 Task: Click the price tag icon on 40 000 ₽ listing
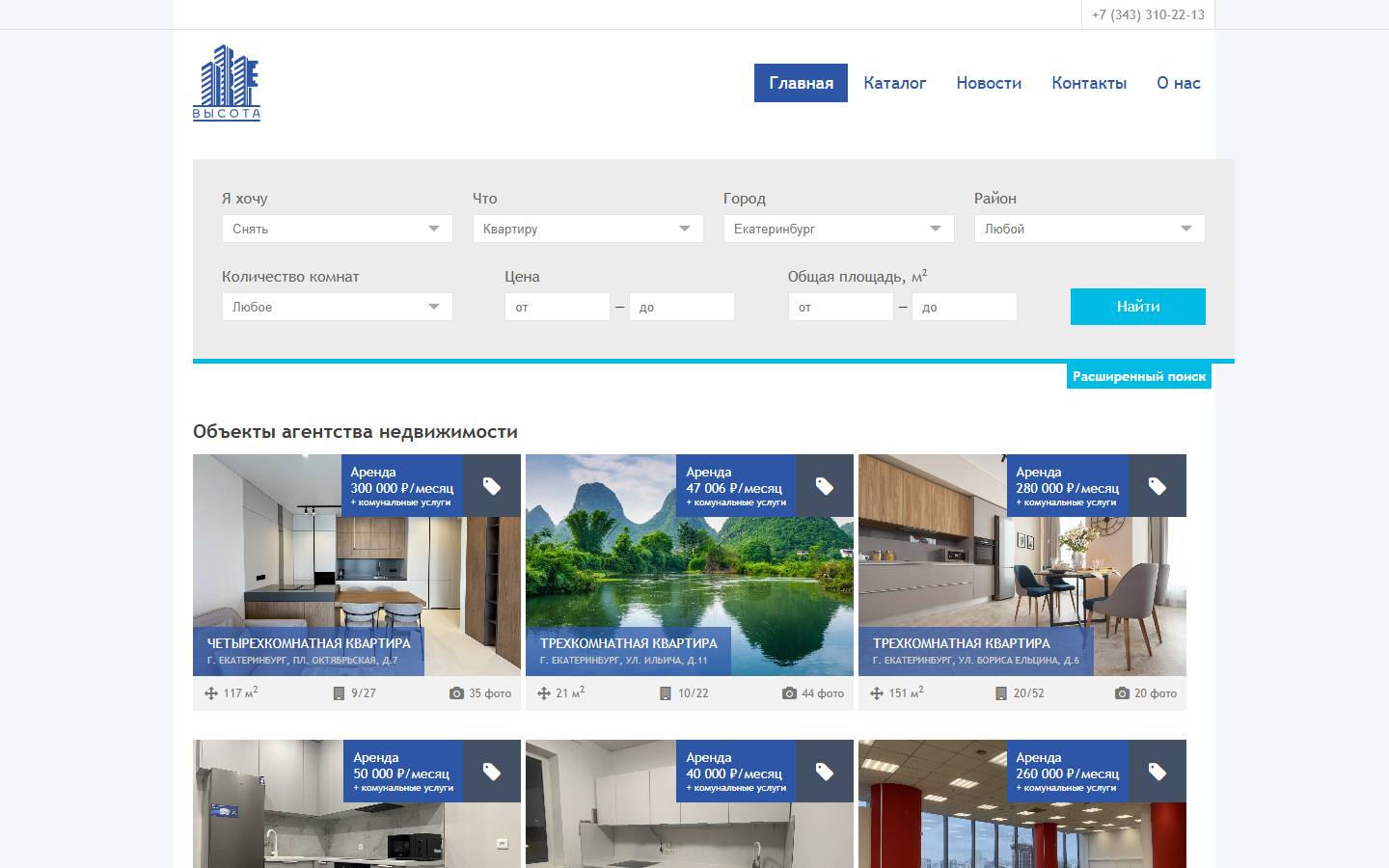click(825, 772)
